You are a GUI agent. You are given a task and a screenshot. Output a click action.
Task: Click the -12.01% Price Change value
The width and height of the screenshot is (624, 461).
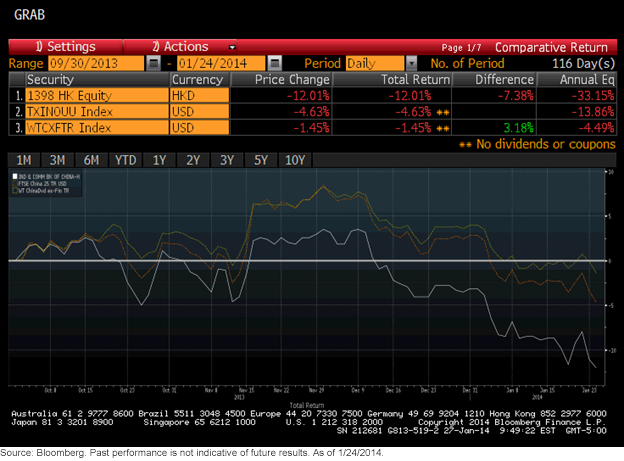[x=308, y=96]
